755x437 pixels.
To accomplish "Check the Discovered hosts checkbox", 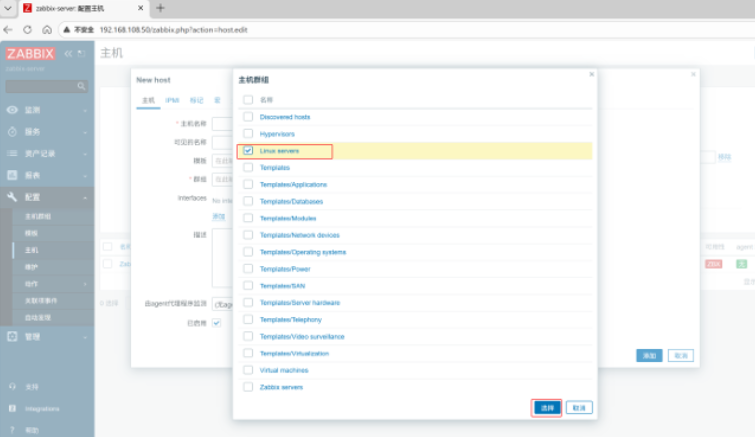I will click(x=248, y=116).
